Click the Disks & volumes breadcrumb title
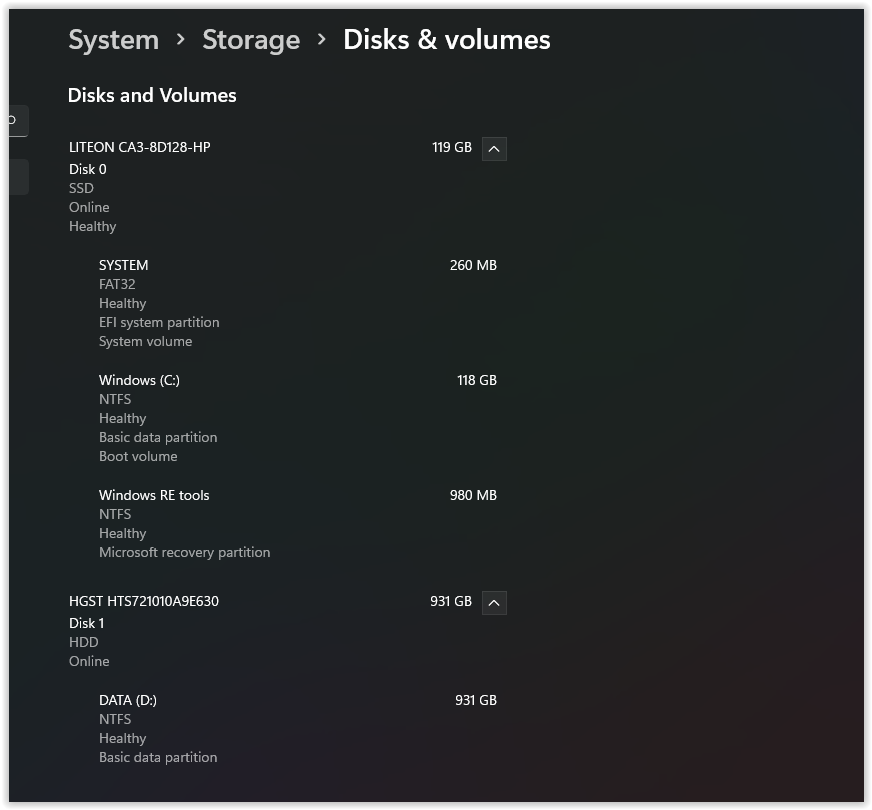The width and height of the screenshot is (872, 810). coord(447,40)
